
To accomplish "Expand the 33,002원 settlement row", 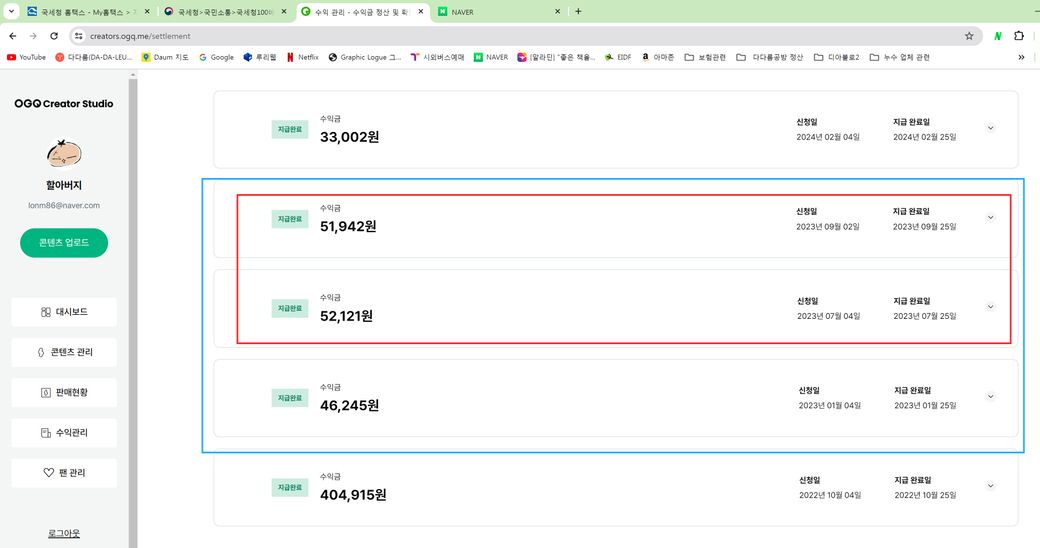I will [990, 128].
